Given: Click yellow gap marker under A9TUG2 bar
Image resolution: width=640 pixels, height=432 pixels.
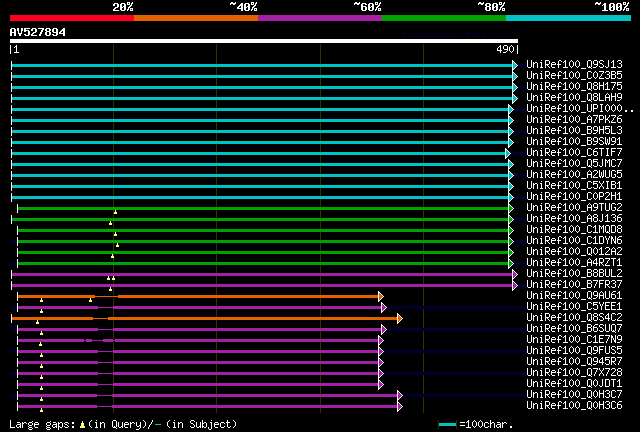Looking at the screenshot, I should click(116, 212).
